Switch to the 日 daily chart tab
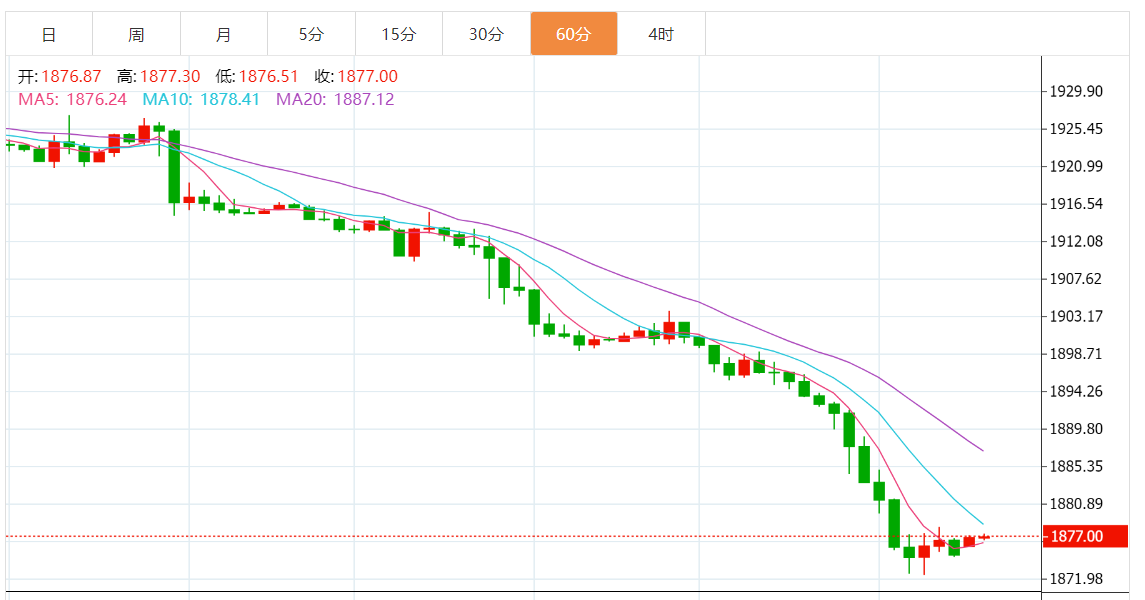 point(49,34)
